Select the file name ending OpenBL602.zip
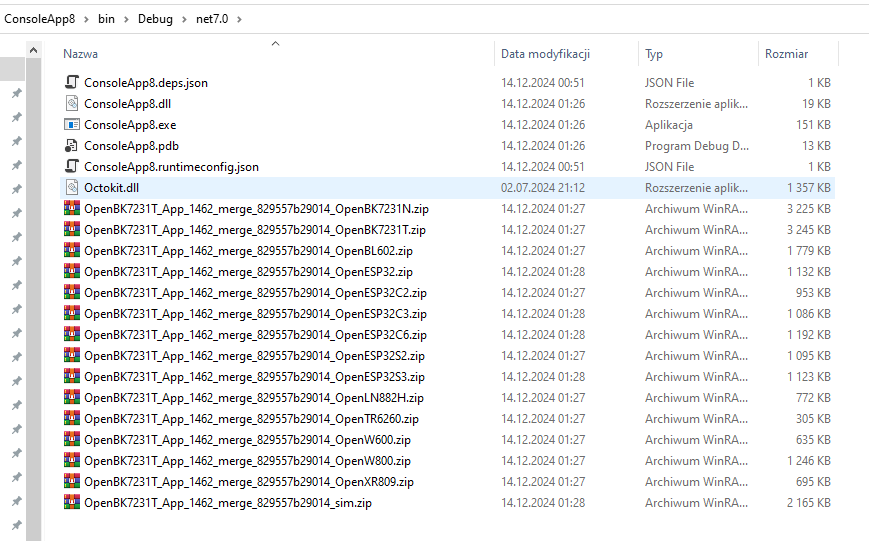The image size is (869, 541). 248,251
